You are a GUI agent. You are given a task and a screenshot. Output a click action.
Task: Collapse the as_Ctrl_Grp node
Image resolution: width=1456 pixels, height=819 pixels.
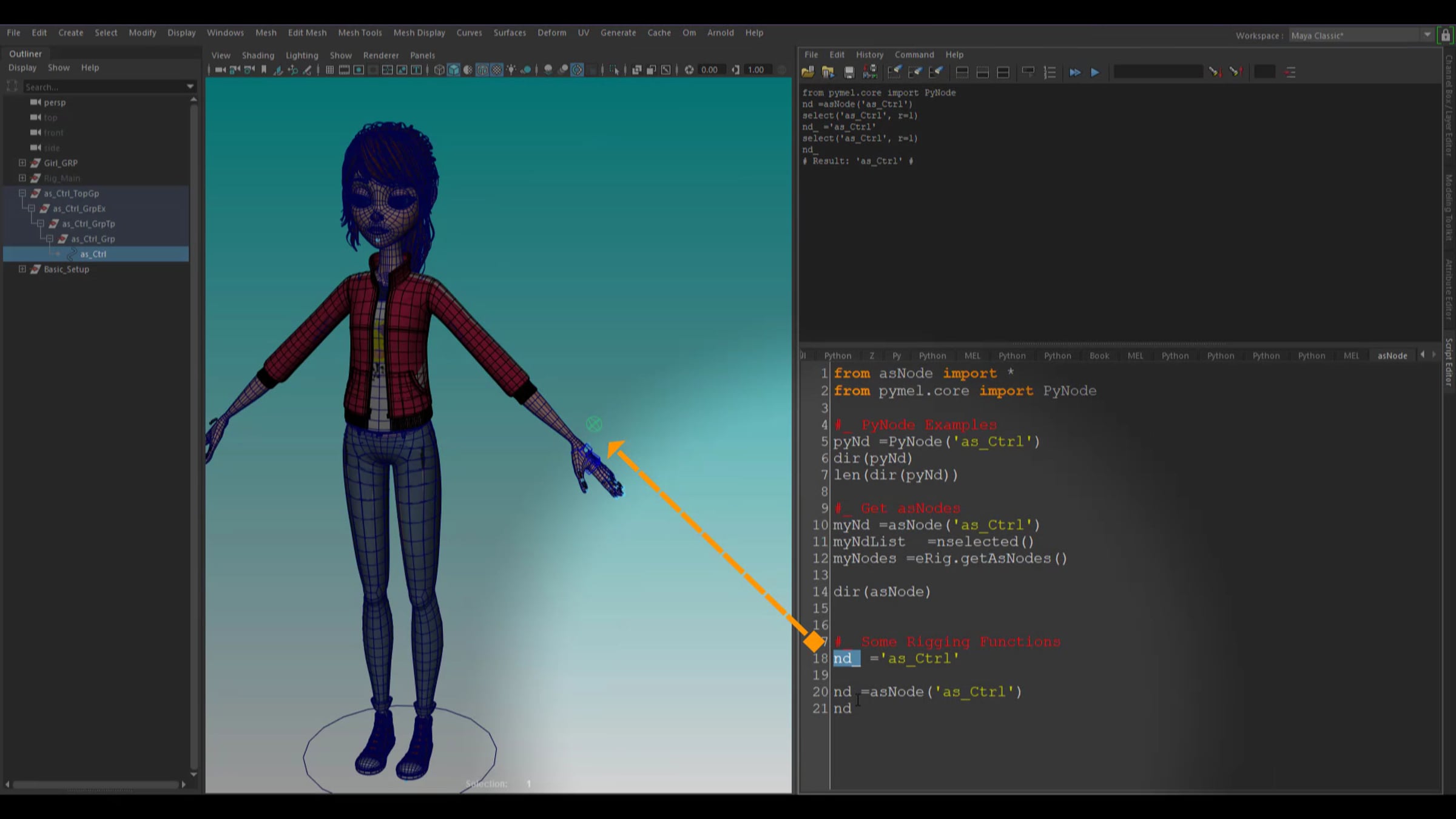point(50,238)
